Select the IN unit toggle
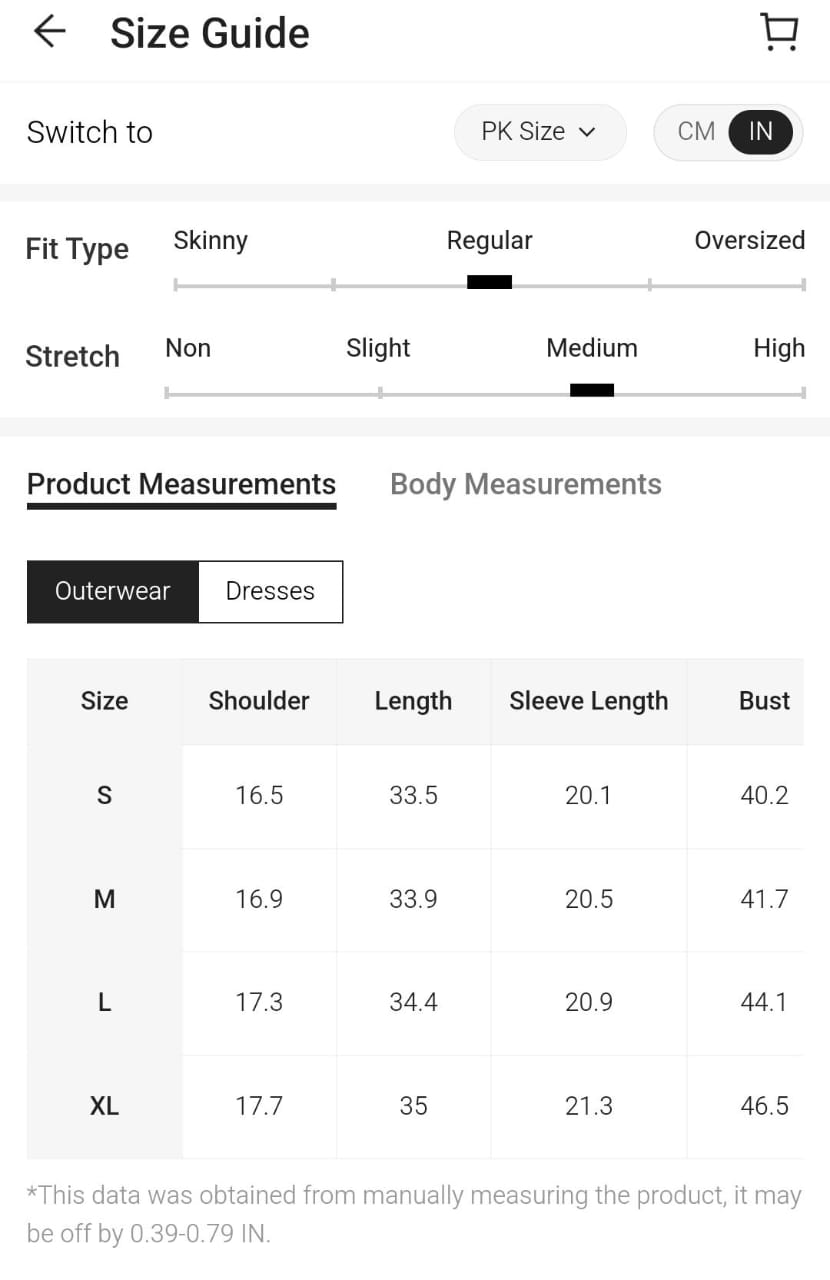 [x=761, y=132]
